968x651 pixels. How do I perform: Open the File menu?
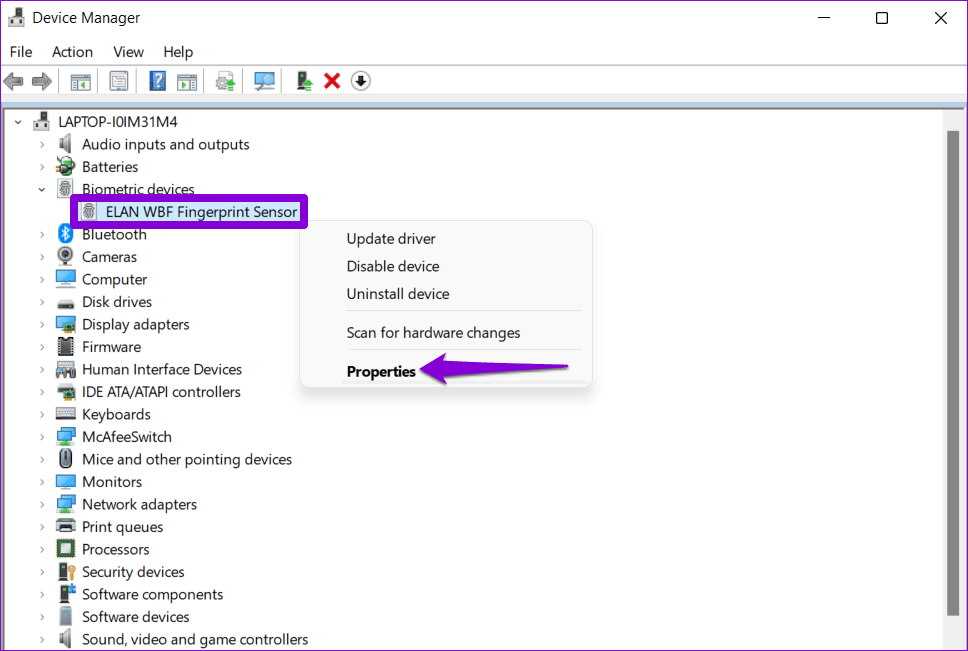[21, 52]
